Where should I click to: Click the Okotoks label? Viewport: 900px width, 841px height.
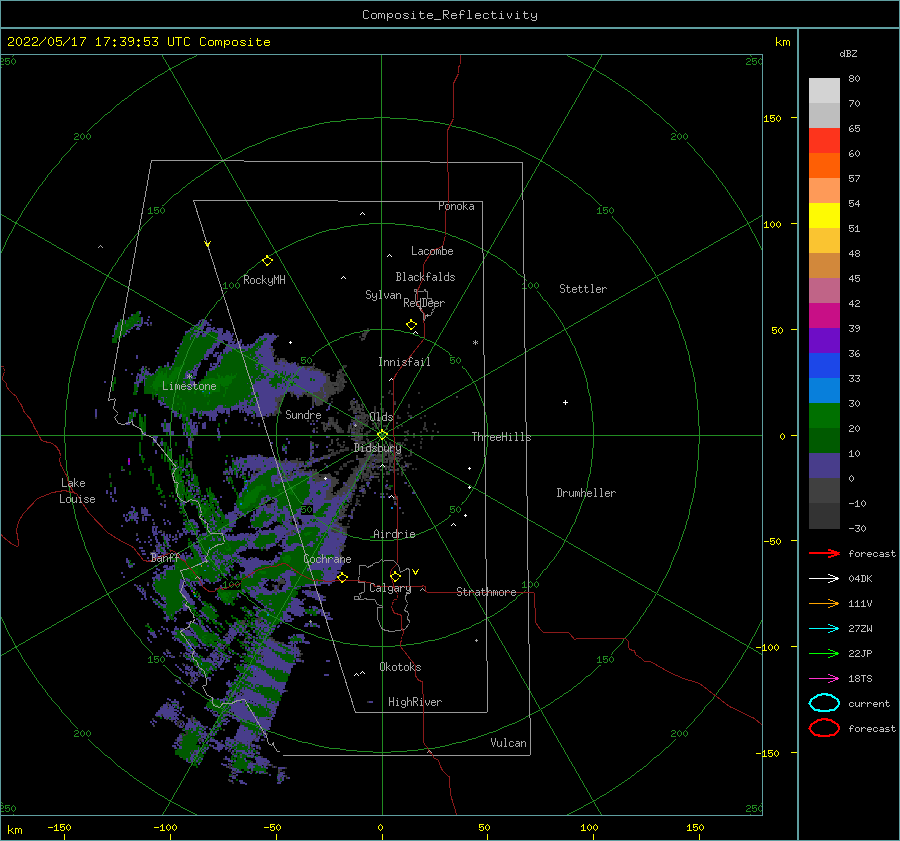[400, 667]
